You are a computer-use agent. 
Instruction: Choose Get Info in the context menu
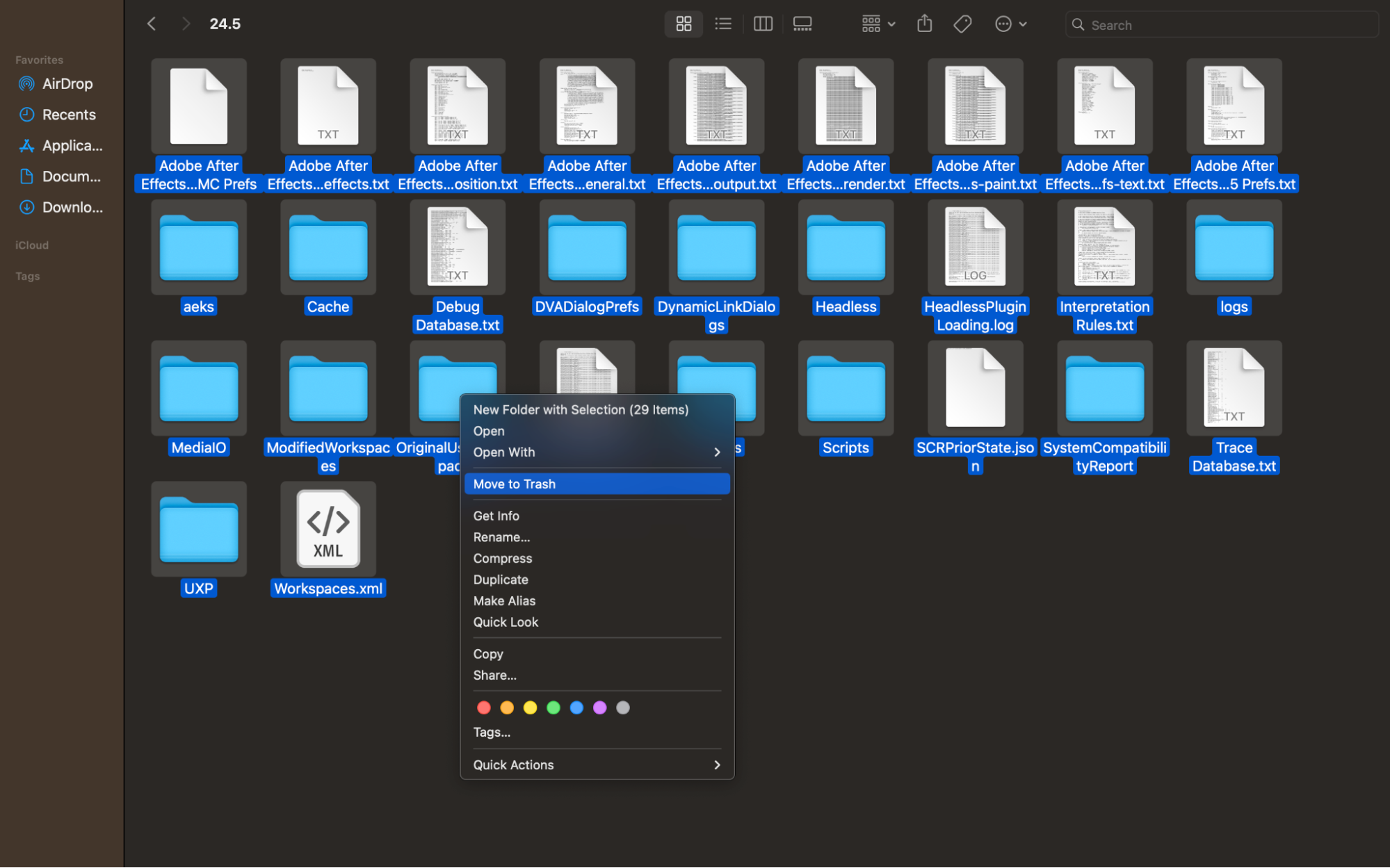tap(496, 516)
